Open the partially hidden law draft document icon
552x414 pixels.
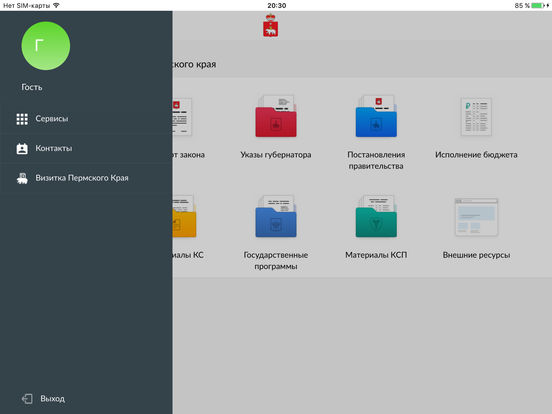pos(182,117)
